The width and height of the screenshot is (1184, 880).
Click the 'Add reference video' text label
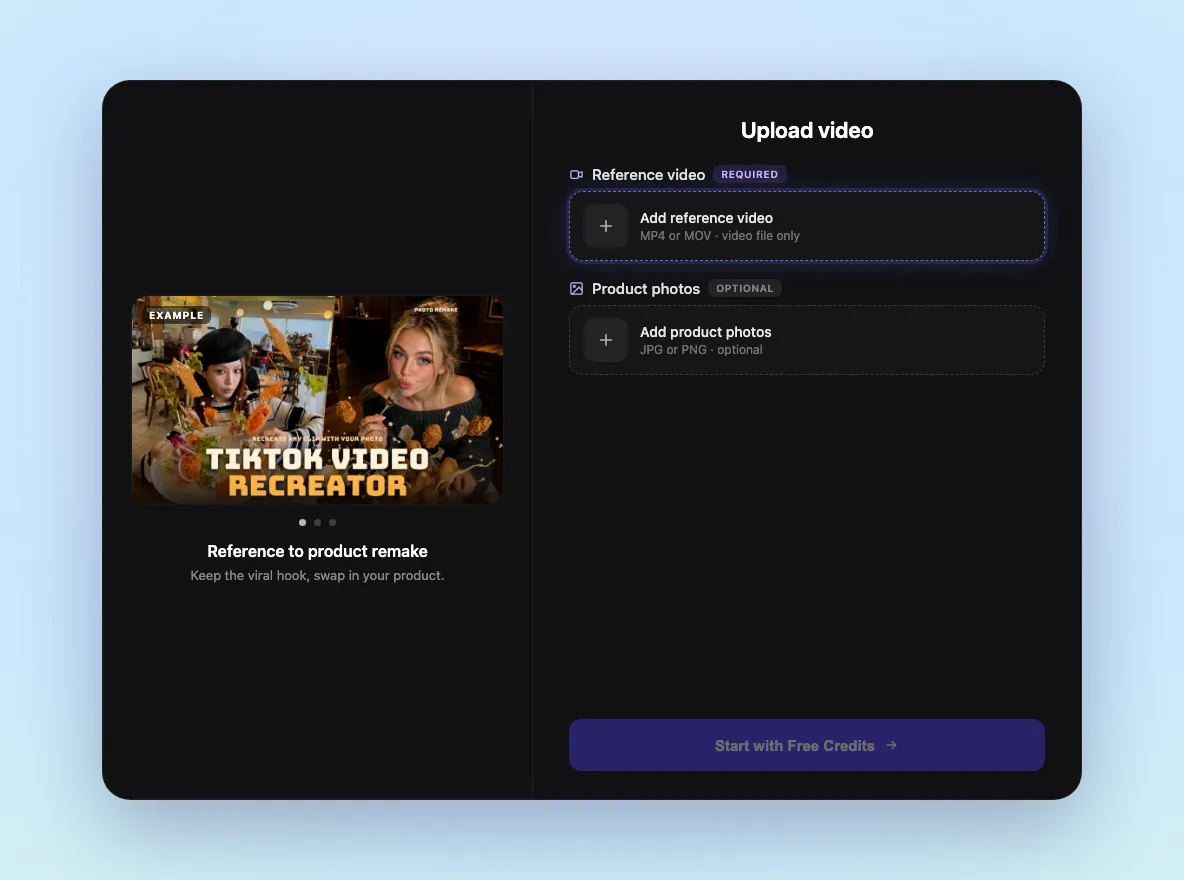coord(706,218)
